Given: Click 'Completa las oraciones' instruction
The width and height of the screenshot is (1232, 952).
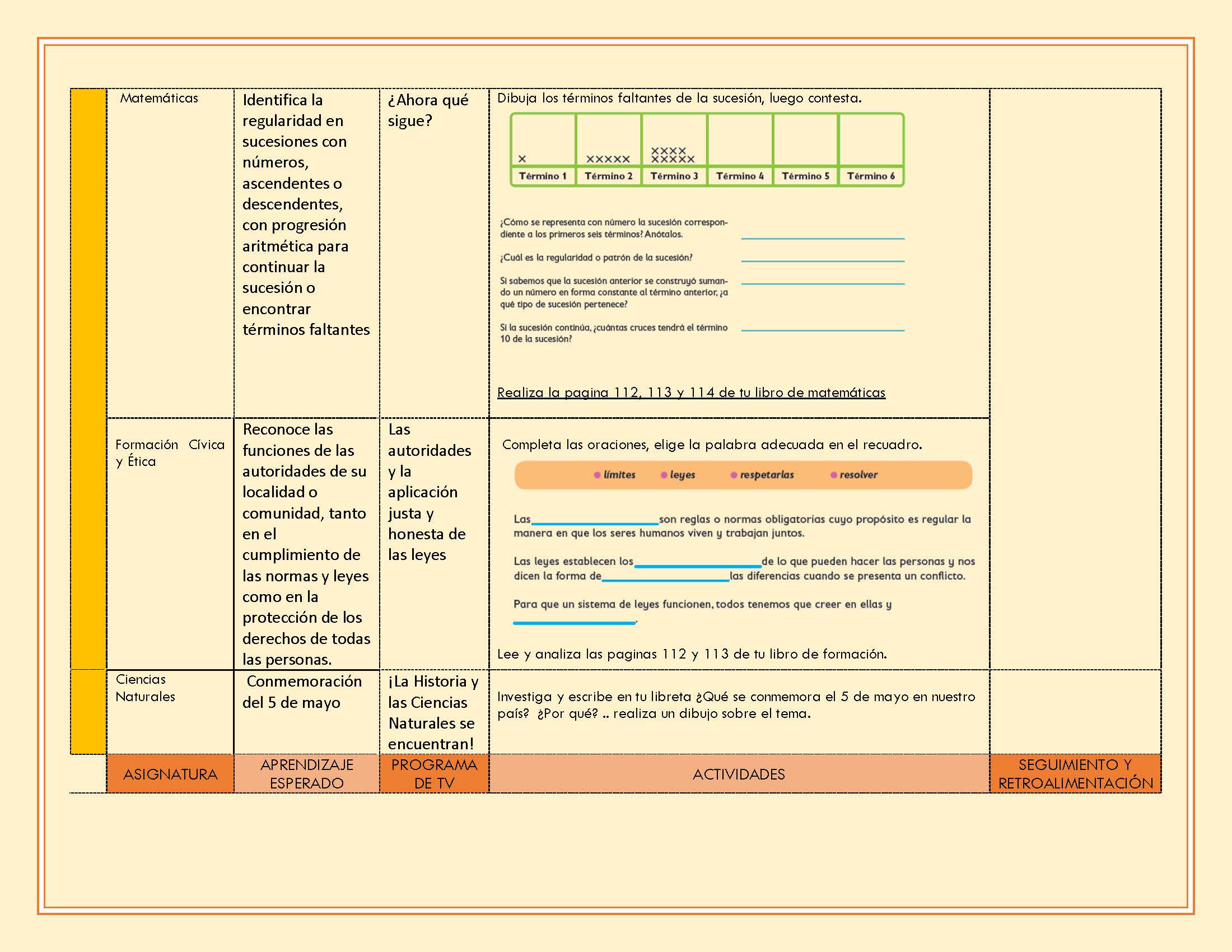Looking at the screenshot, I should coord(712,445).
